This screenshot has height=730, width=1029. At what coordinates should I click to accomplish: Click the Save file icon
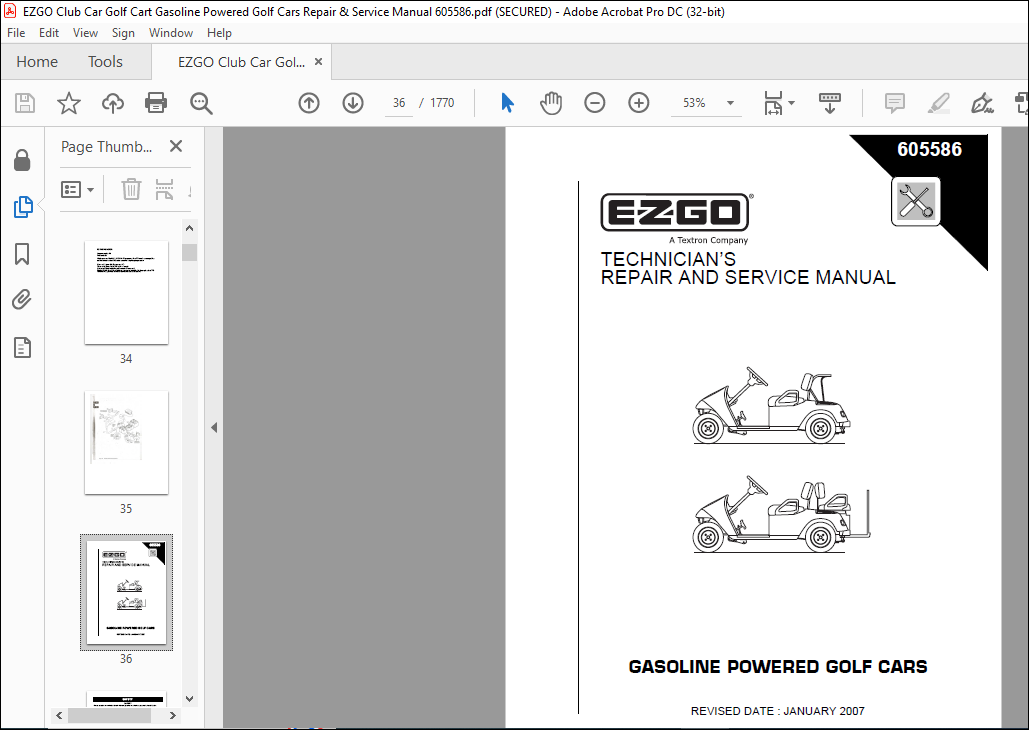(25, 103)
